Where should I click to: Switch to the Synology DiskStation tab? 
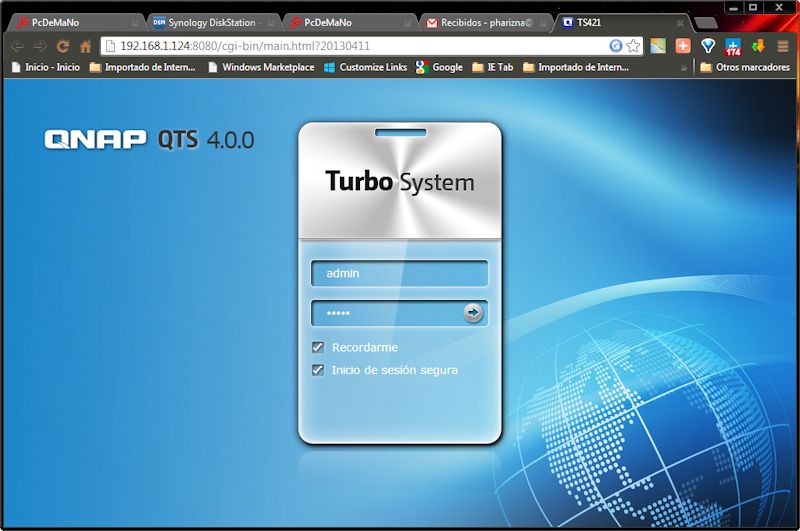pyautogui.click(x=212, y=23)
